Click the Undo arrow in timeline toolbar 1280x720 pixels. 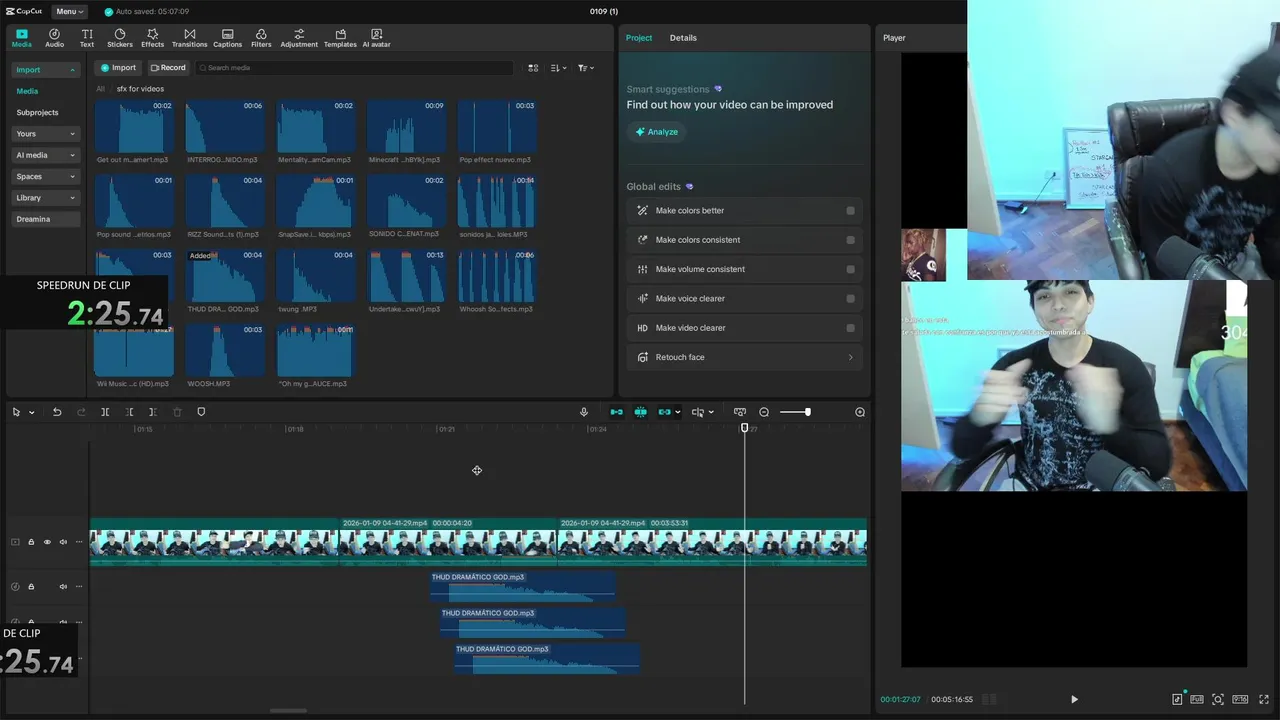tap(57, 412)
